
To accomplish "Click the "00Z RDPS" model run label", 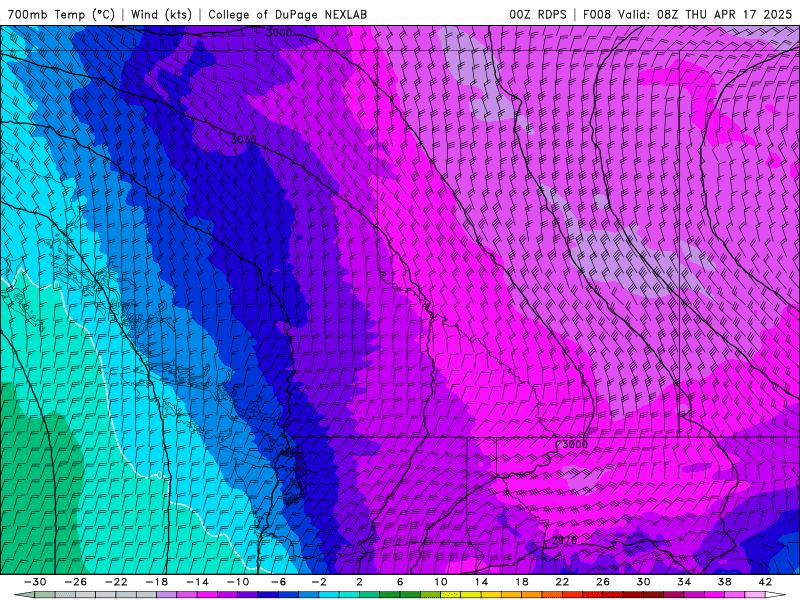I will click(x=538, y=14).
